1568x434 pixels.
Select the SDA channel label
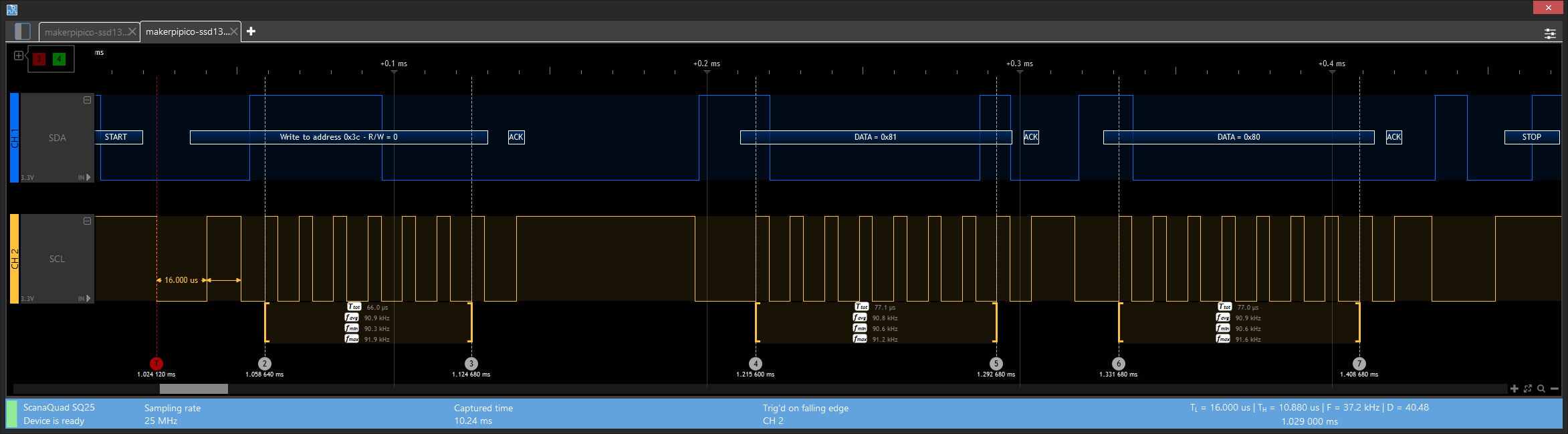click(x=58, y=138)
